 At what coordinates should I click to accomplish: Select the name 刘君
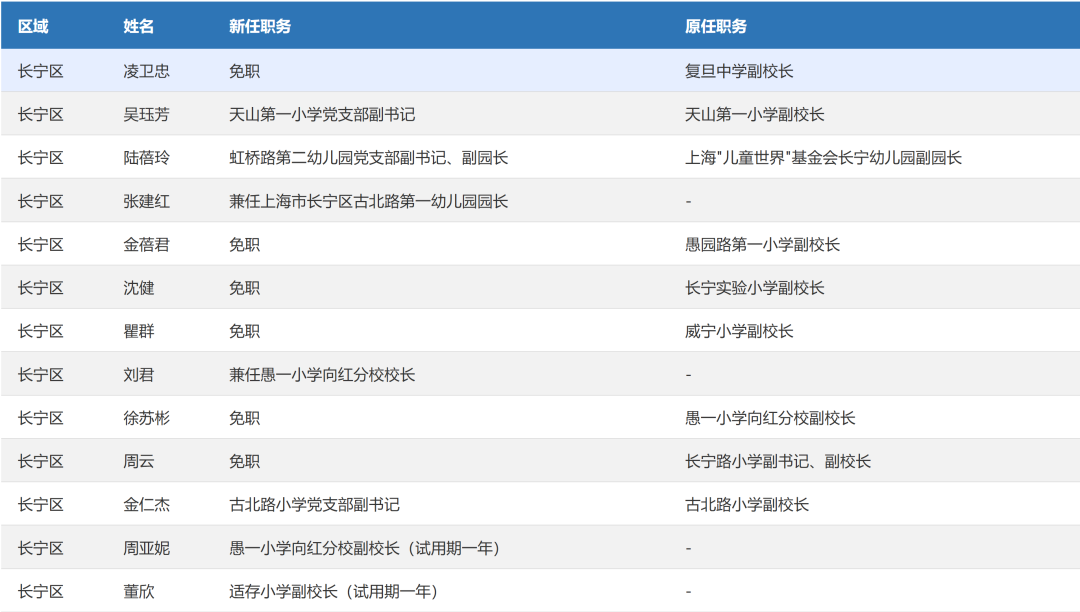[138, 374]
